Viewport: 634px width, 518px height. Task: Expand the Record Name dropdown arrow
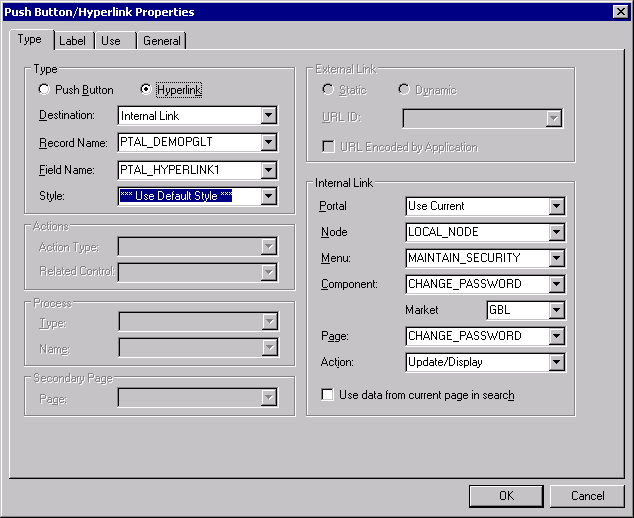tap(268, 142)
